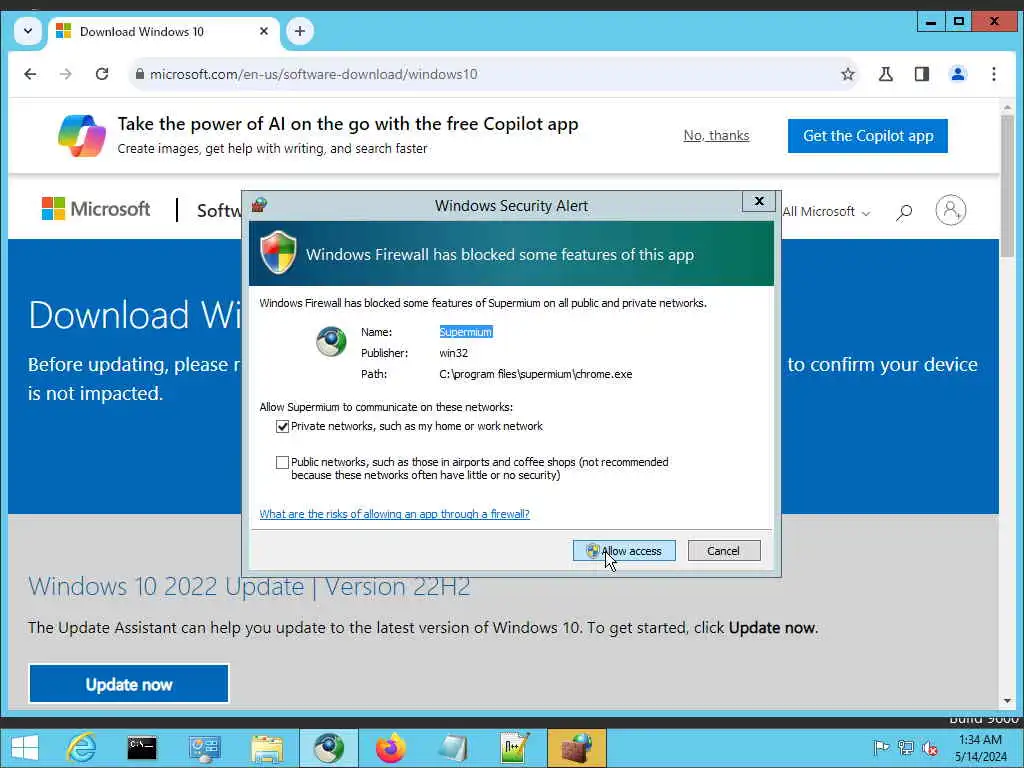Click the highlighted Supermium name text
Viewport: 1024px width, 768px height.
(x=466, y=332)
